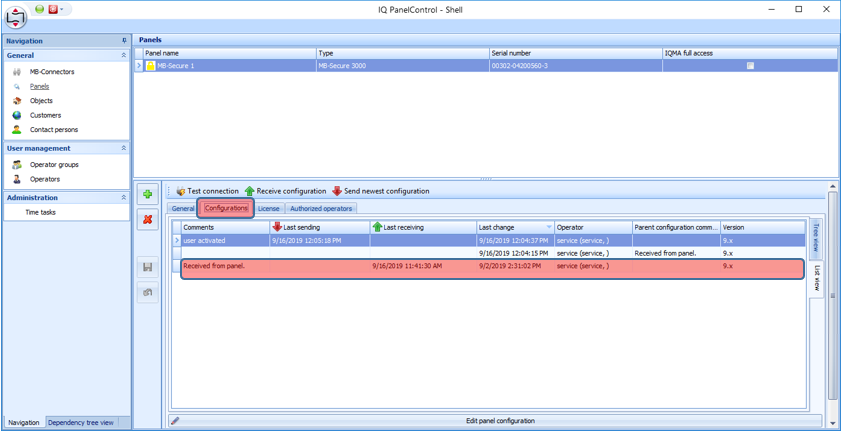Pin the Navigation pane with pushpin icon
The image size is (842, 433).
[x=124, y=41]
